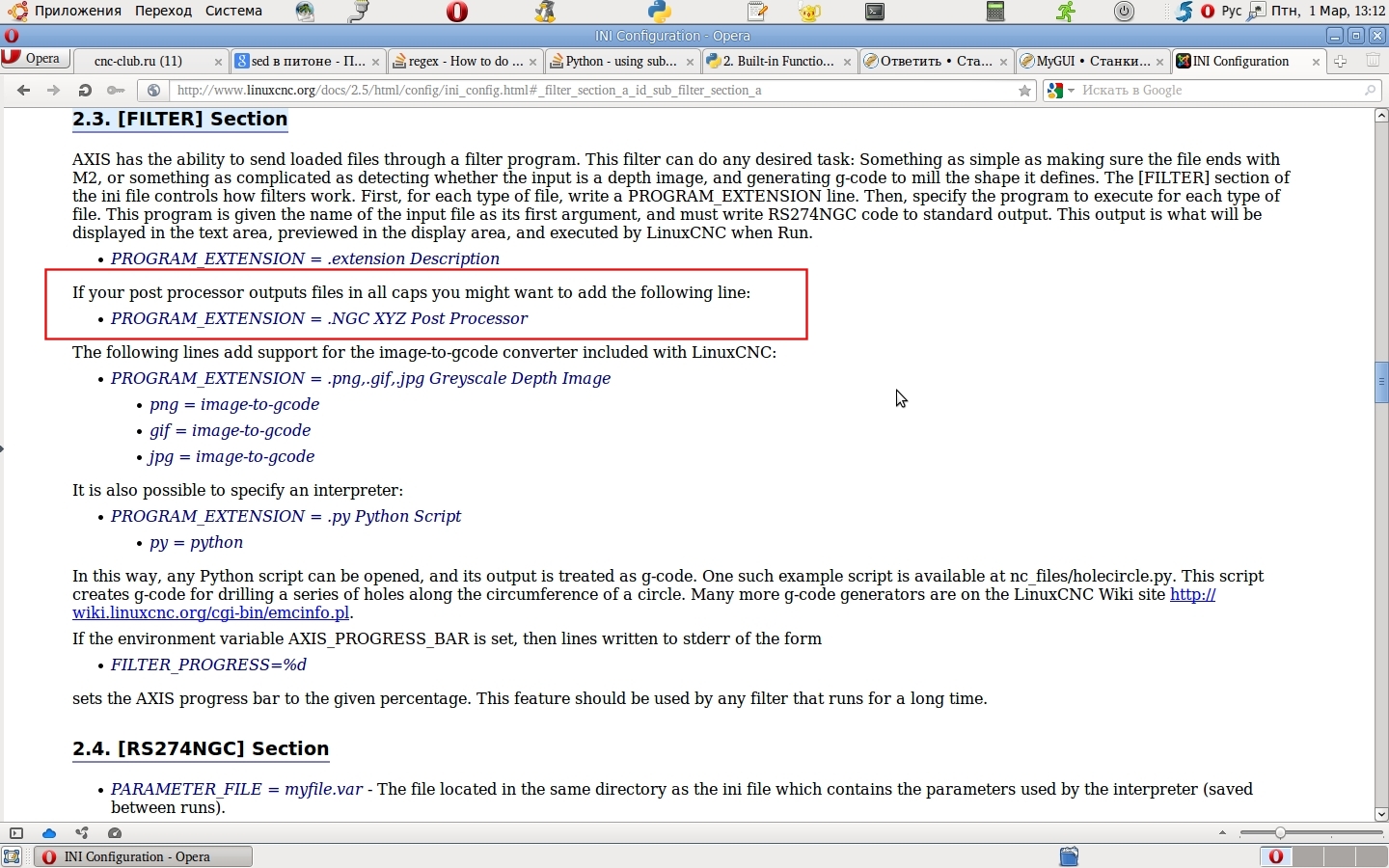Go back to the previous page

tap(24, 91)
